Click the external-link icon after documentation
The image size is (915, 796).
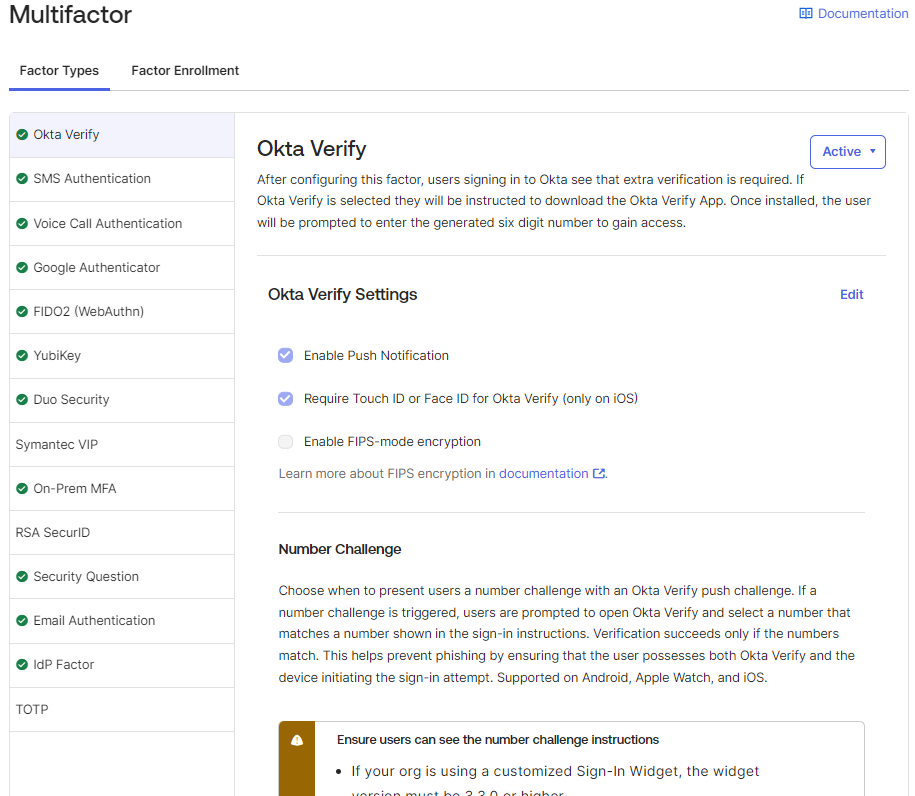pos(598,473)
